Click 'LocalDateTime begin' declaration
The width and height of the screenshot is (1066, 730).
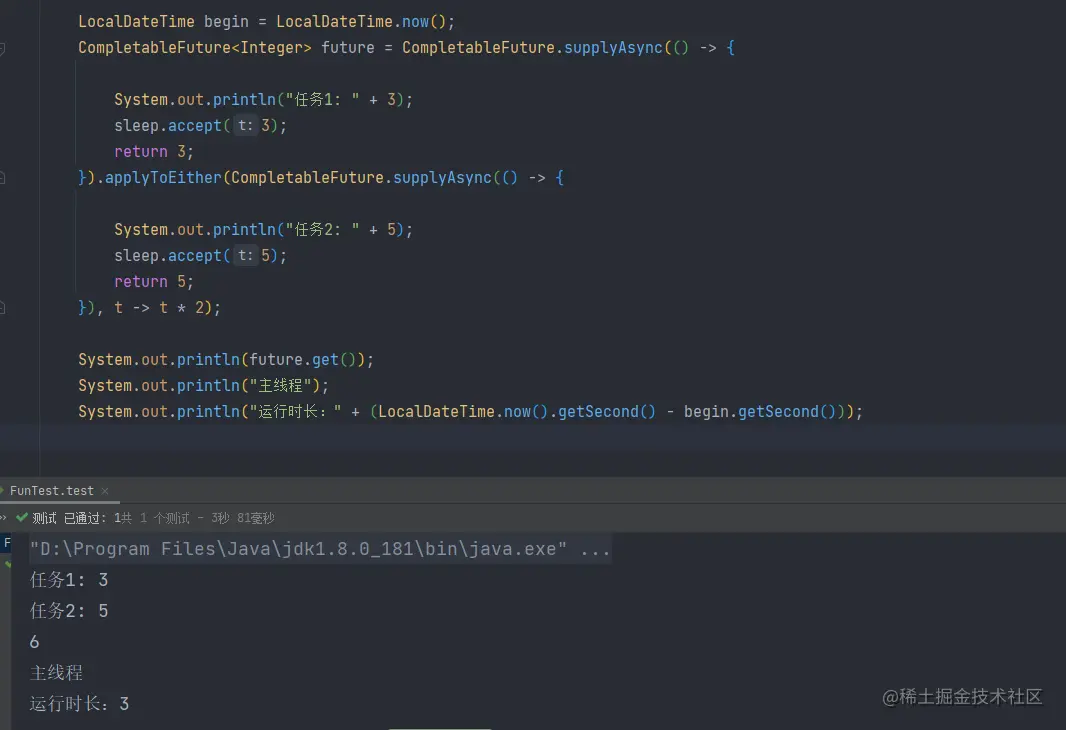[x=163, y=22]
